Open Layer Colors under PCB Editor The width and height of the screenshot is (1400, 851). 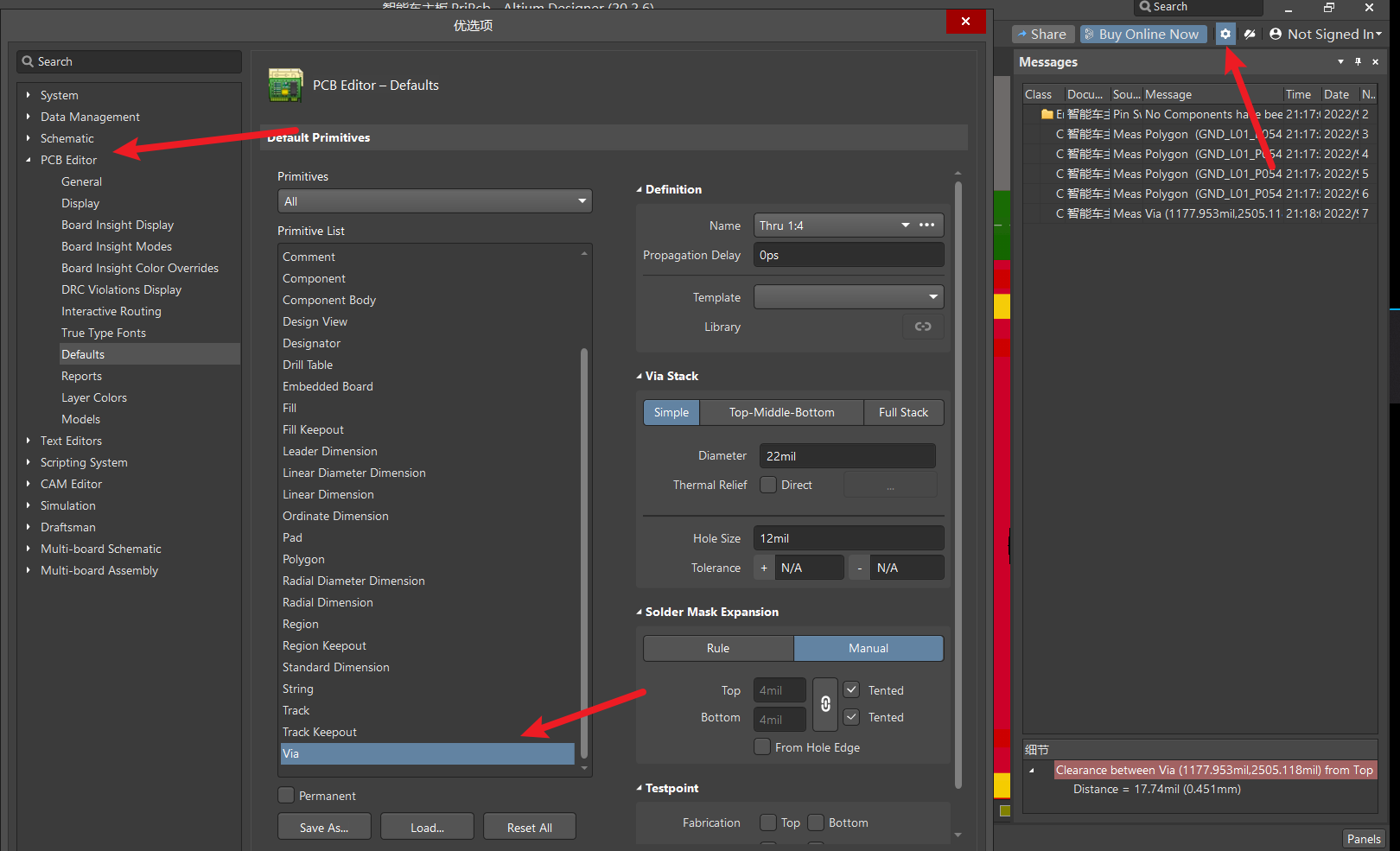(94, 397)
